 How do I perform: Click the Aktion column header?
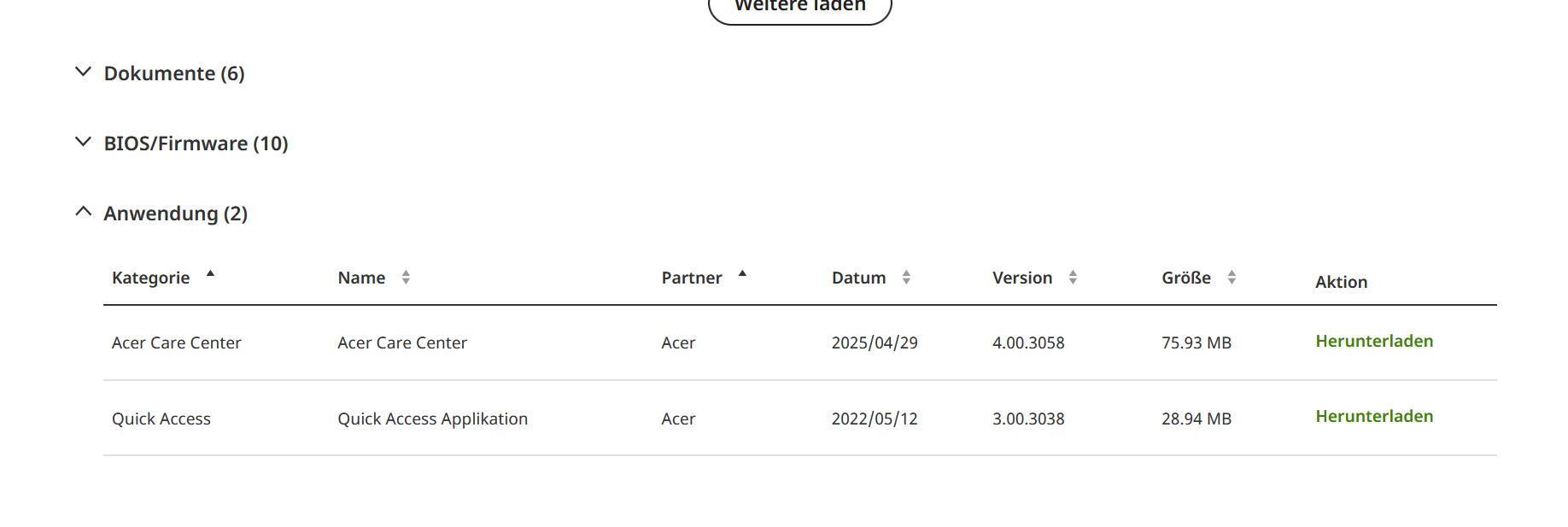click(1341, 282)
